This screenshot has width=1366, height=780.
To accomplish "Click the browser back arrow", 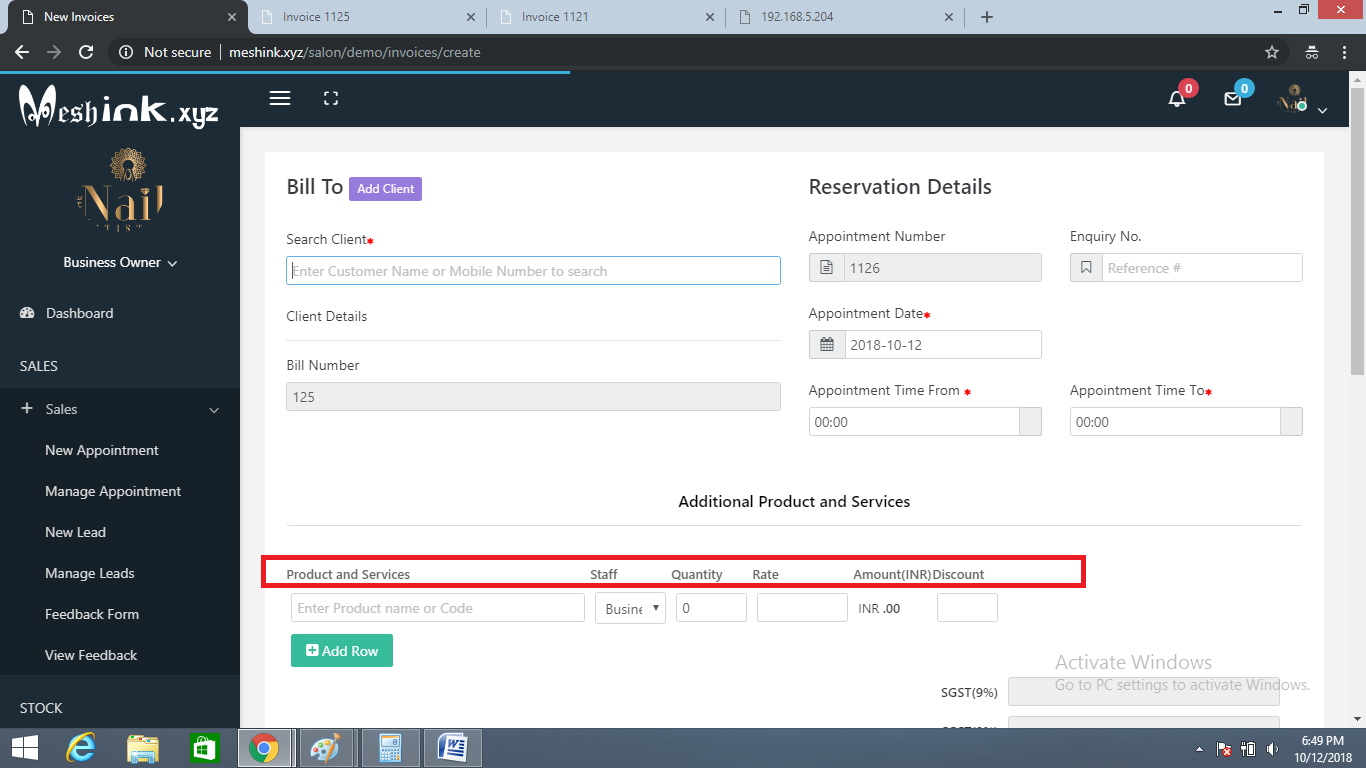I will pos(22,52).
